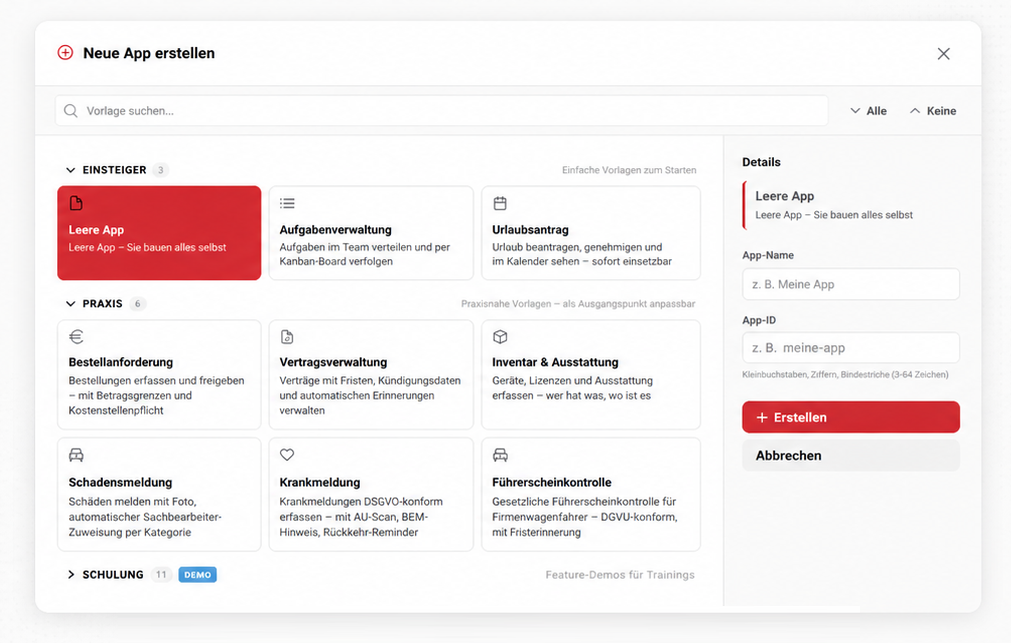Screen dimensions: 1011x643
Task: Click the contract file icon on Vertragsverwaltung
Action: [287, 337]
